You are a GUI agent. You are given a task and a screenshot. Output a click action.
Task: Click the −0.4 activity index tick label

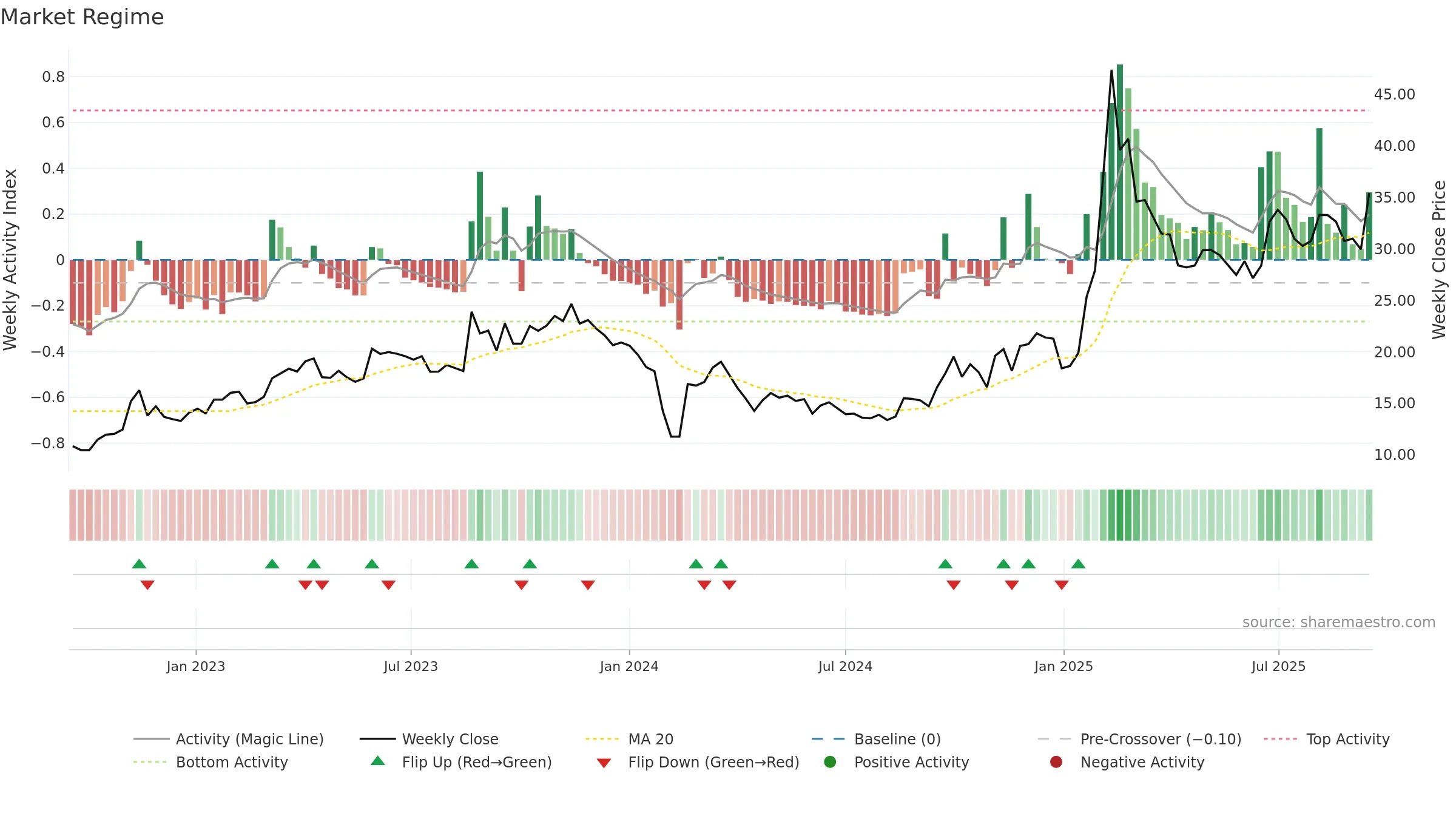(48, 351)
